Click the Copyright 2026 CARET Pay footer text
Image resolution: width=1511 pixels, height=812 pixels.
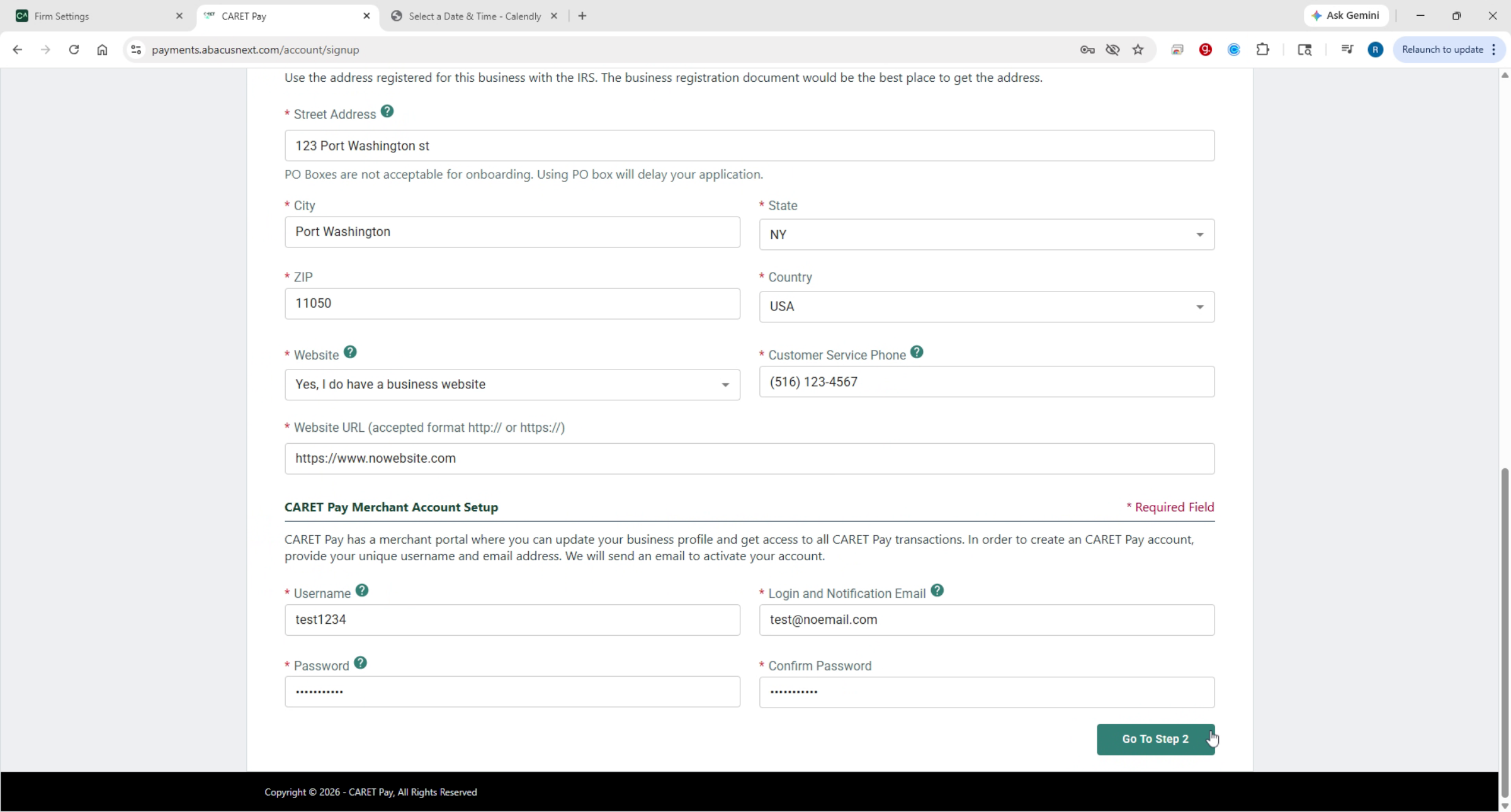tap(371, 792)
